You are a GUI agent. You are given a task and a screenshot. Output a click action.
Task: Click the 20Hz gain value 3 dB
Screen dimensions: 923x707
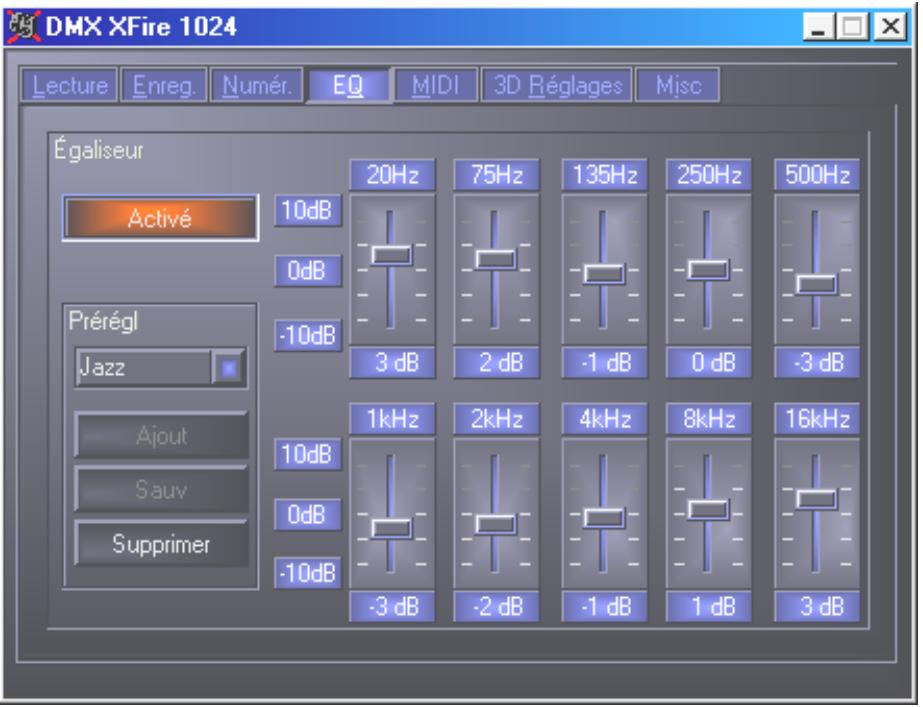point(393,363)
